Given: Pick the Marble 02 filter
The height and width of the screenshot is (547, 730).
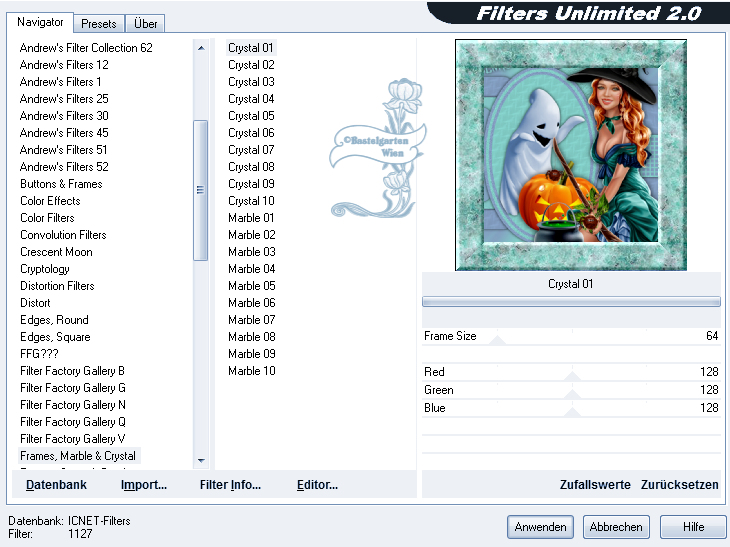Looking at the screenshot, I should click(x=252, y=235).
